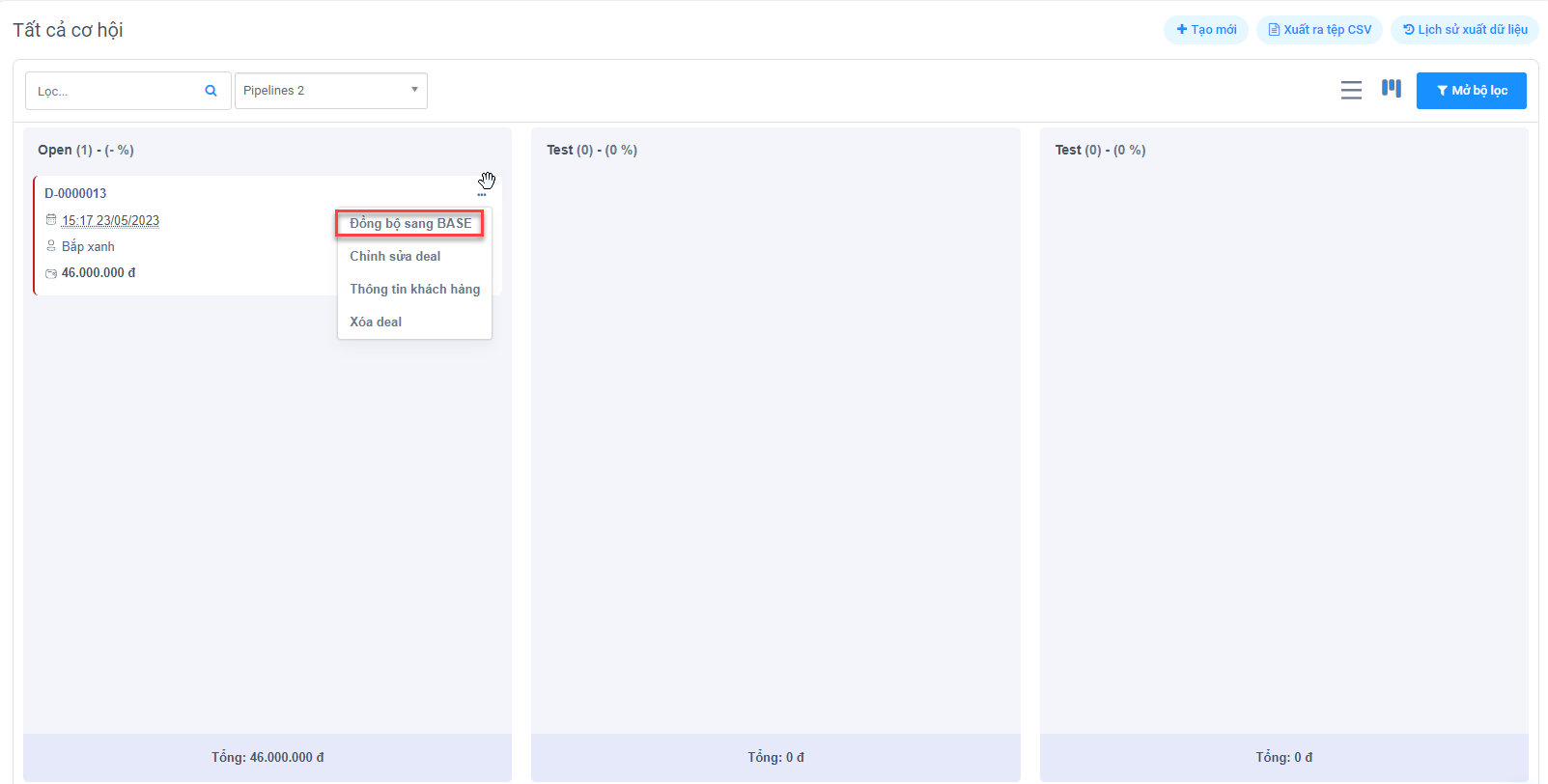Switch to list view icon

(1351, 90)
